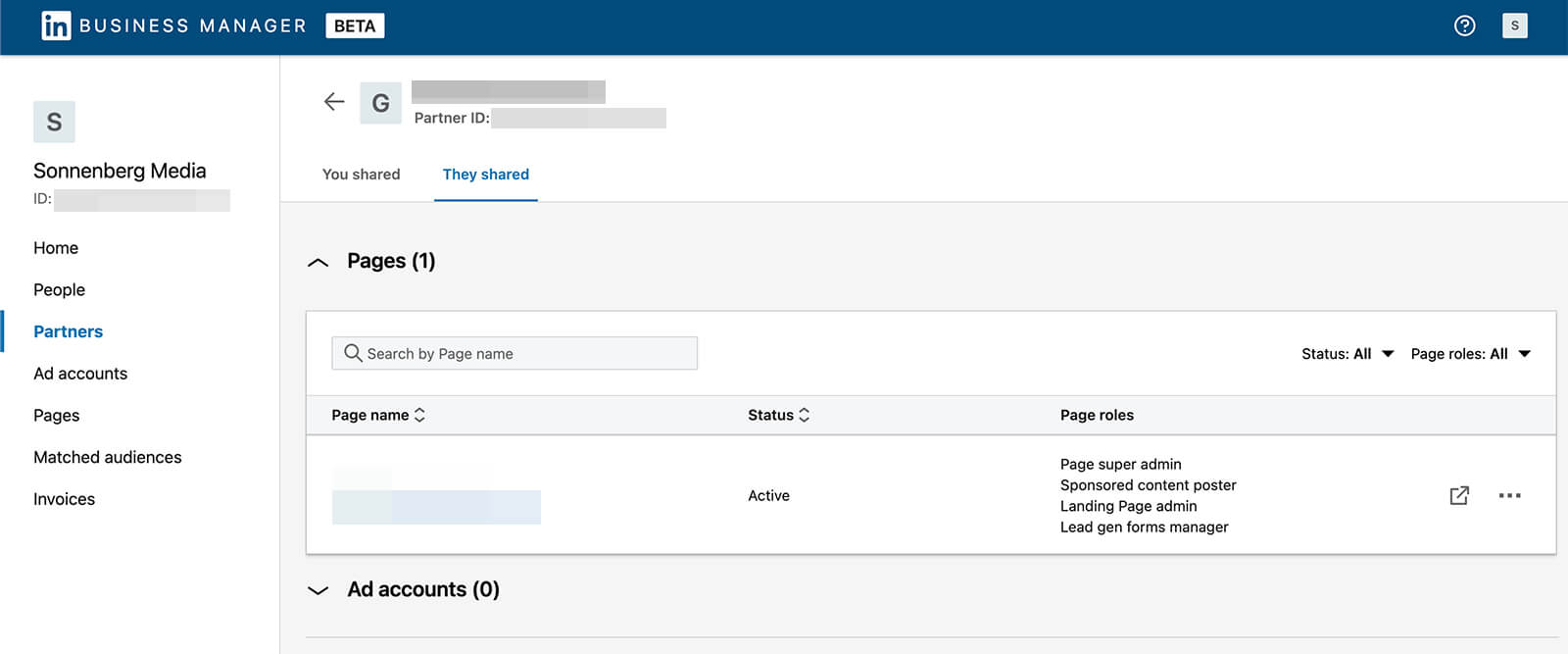Open the profile avatar menu
1568x654 pixels.
pos(1514,26)
